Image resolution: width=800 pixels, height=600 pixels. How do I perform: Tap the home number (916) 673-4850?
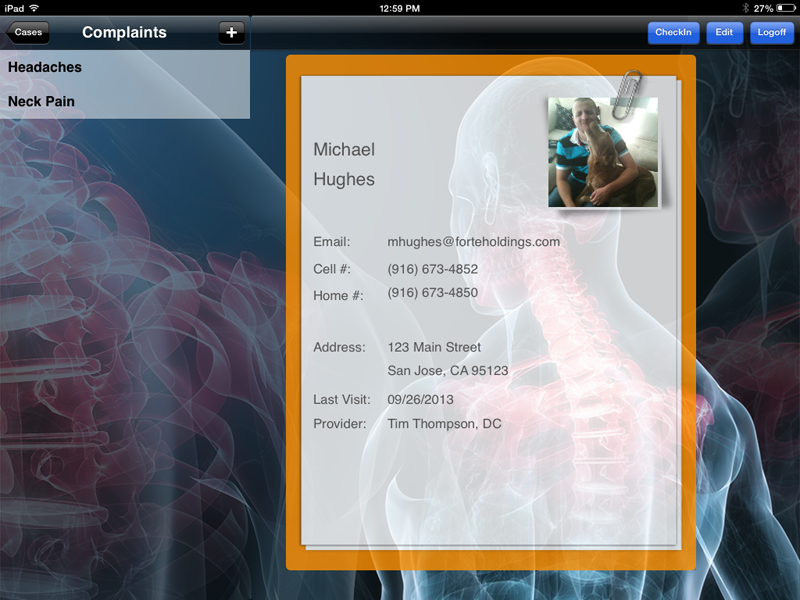(x=433, y=293)
